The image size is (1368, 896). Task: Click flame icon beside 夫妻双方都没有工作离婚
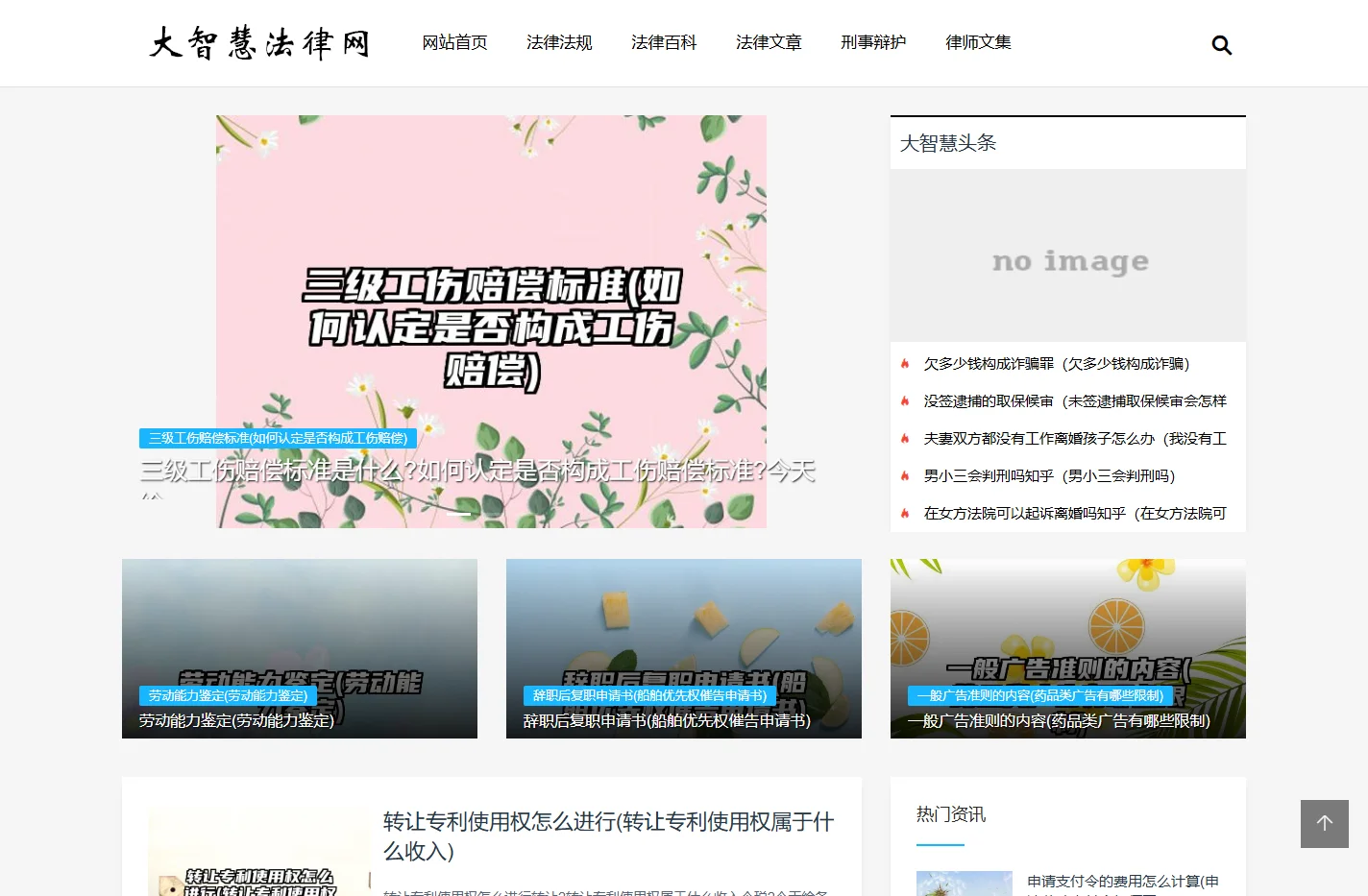tap(905, 439)
